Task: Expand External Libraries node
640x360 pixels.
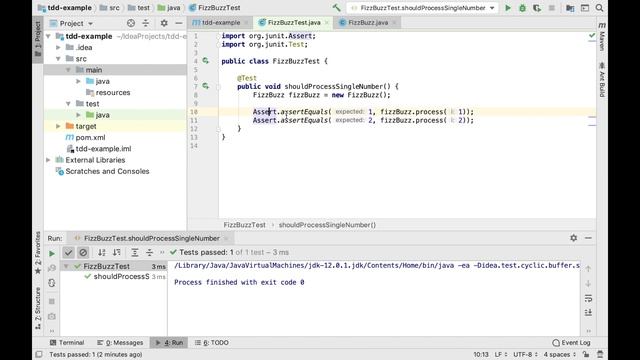Action: click(49, 160)
